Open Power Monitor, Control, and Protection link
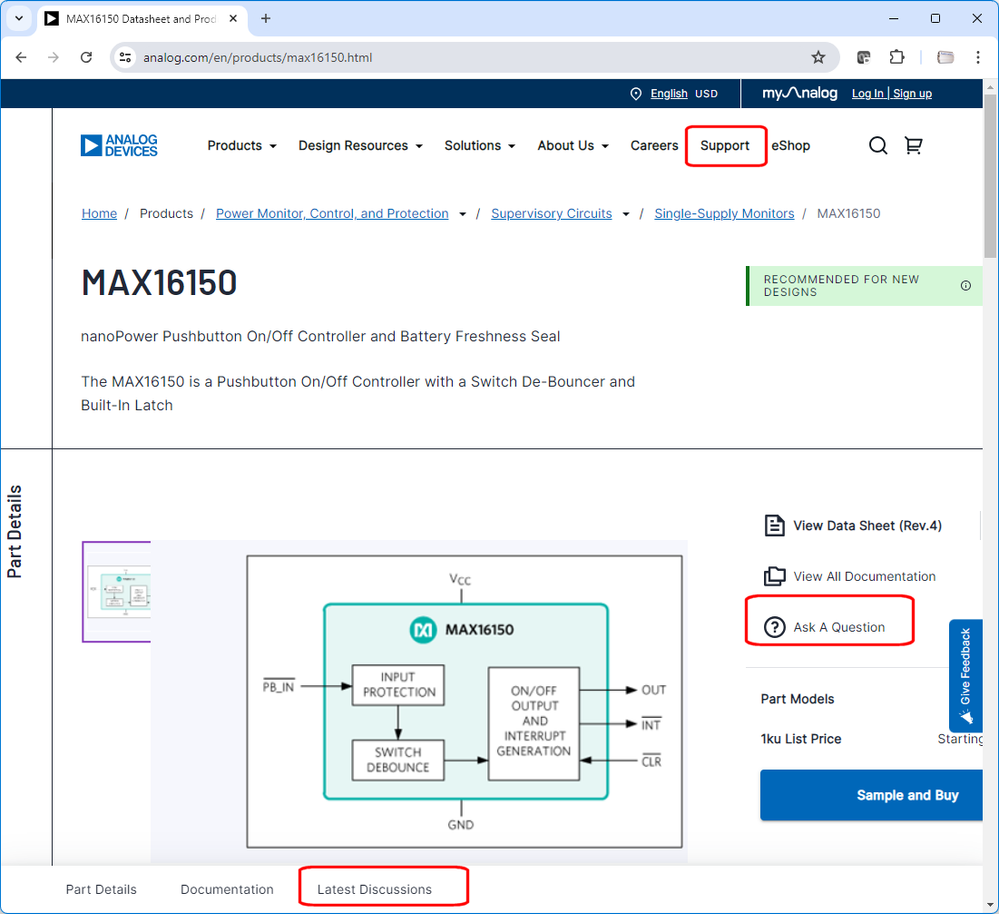The height and width of the screenshot is (914, 999). pyautogui.click(x=332, y=213)
